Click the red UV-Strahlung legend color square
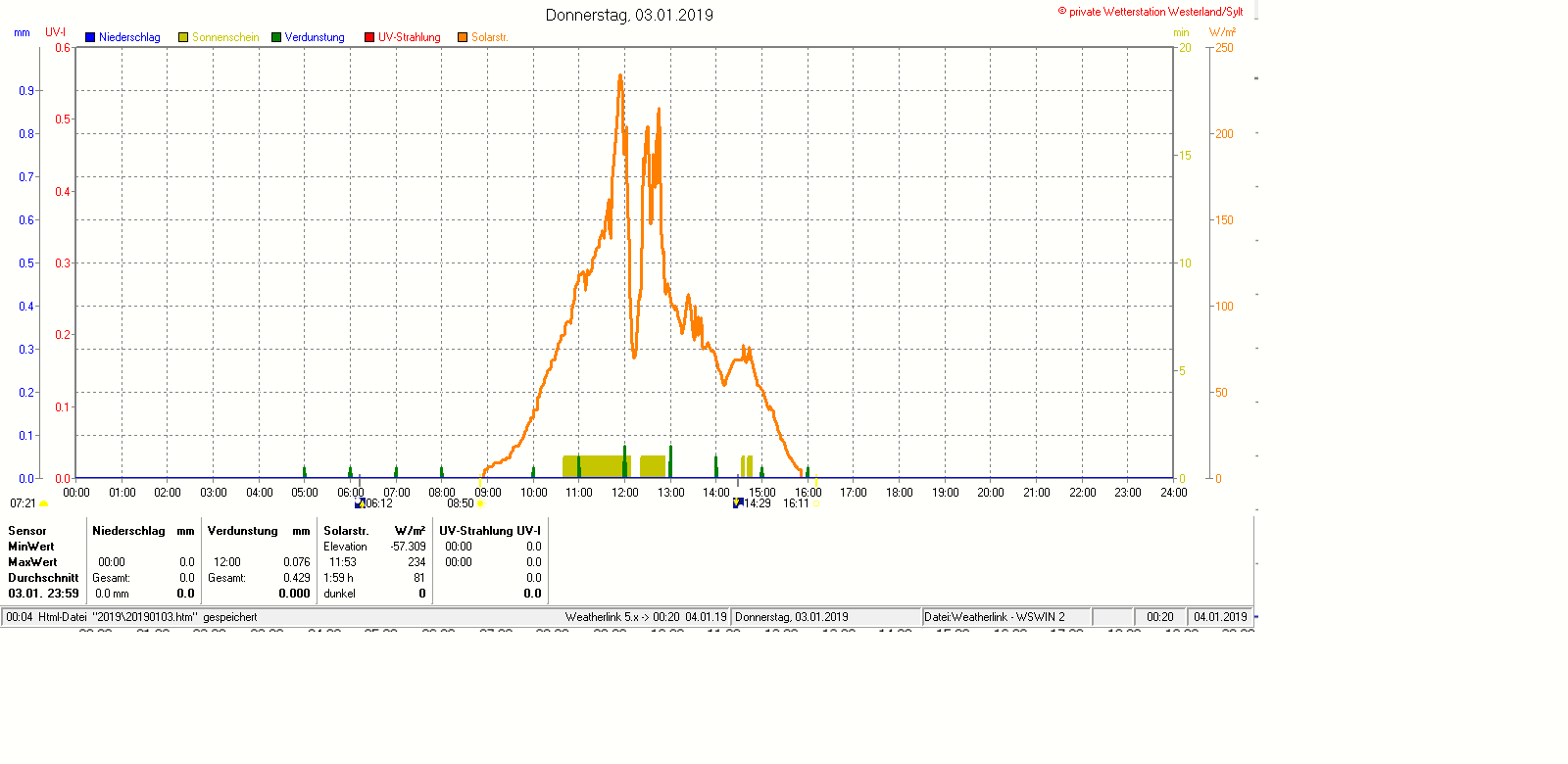 pyautogui.click(x=369, y=37)
